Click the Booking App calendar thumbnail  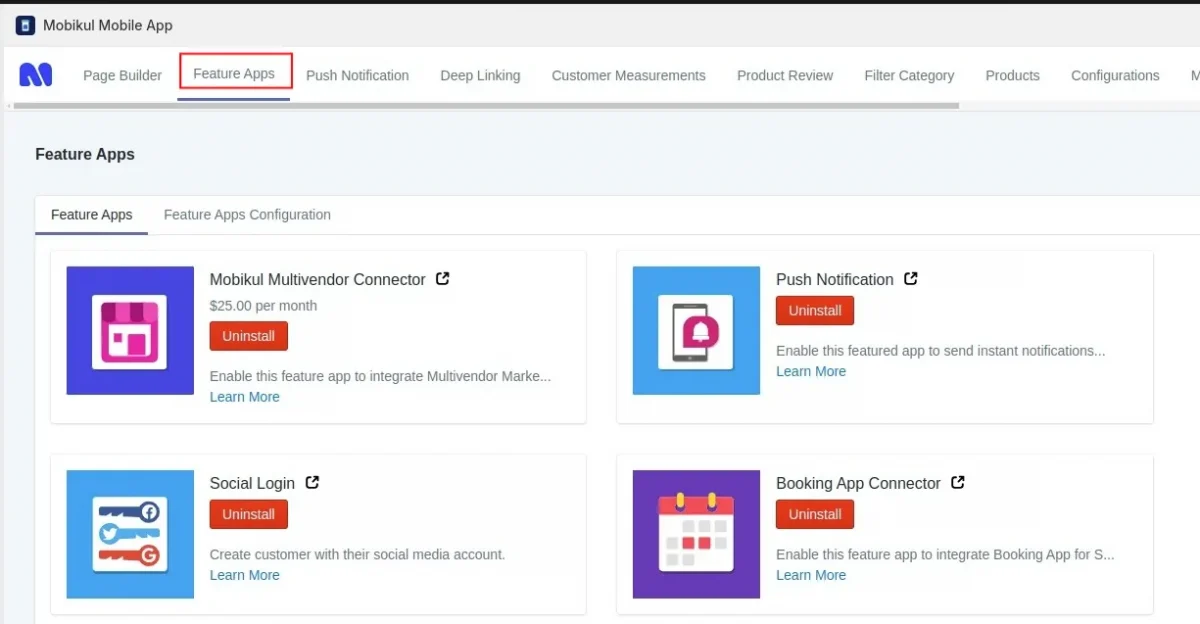pos(695,533)
